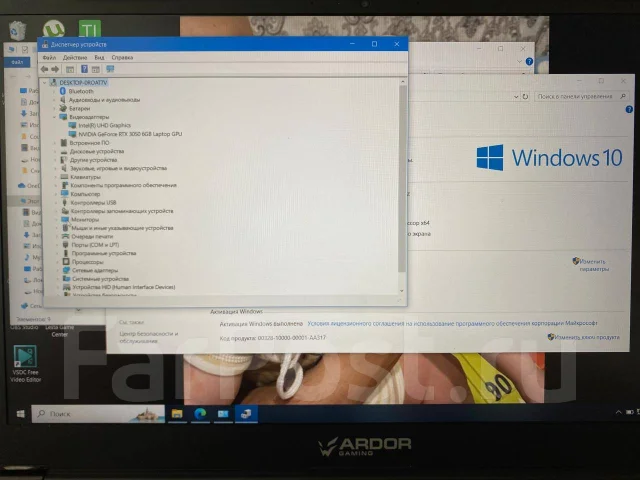
Task: Click the Батареи battery category icon
Action: point(63,108)
